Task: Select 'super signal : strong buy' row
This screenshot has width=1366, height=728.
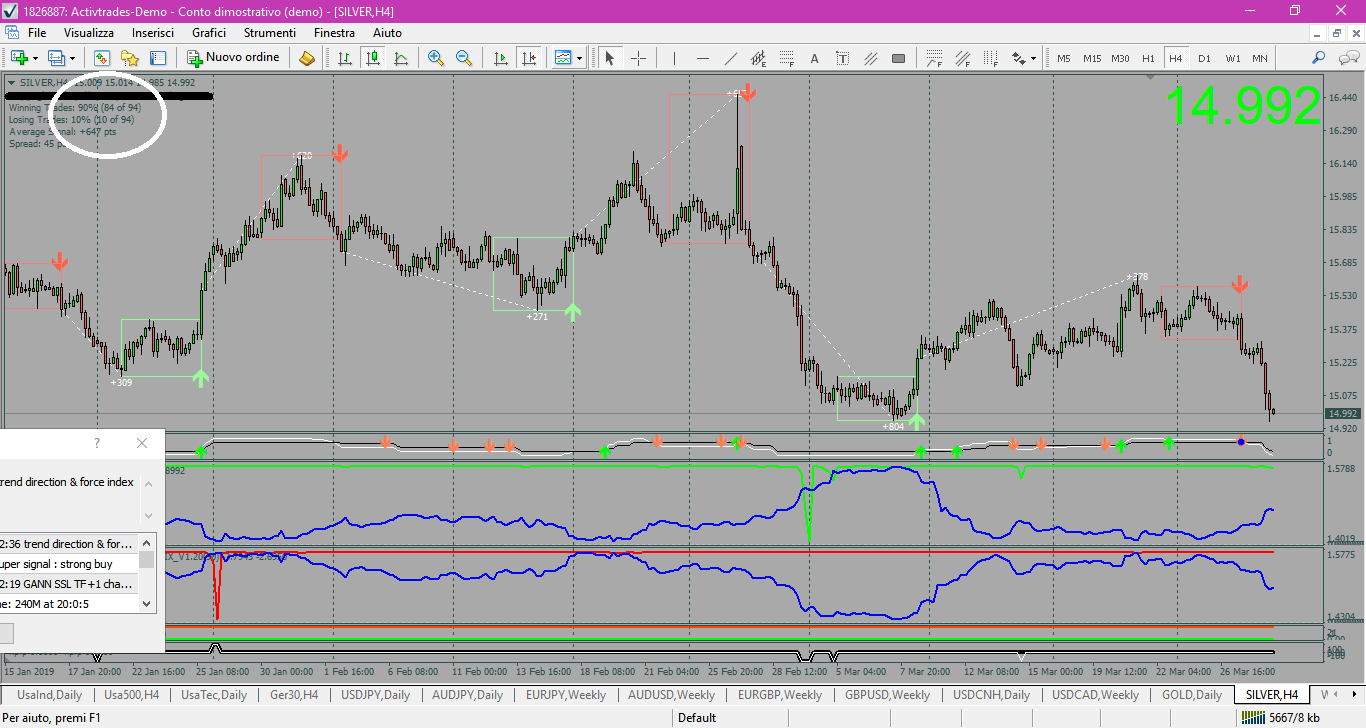Action: click(x=69, y=564)
